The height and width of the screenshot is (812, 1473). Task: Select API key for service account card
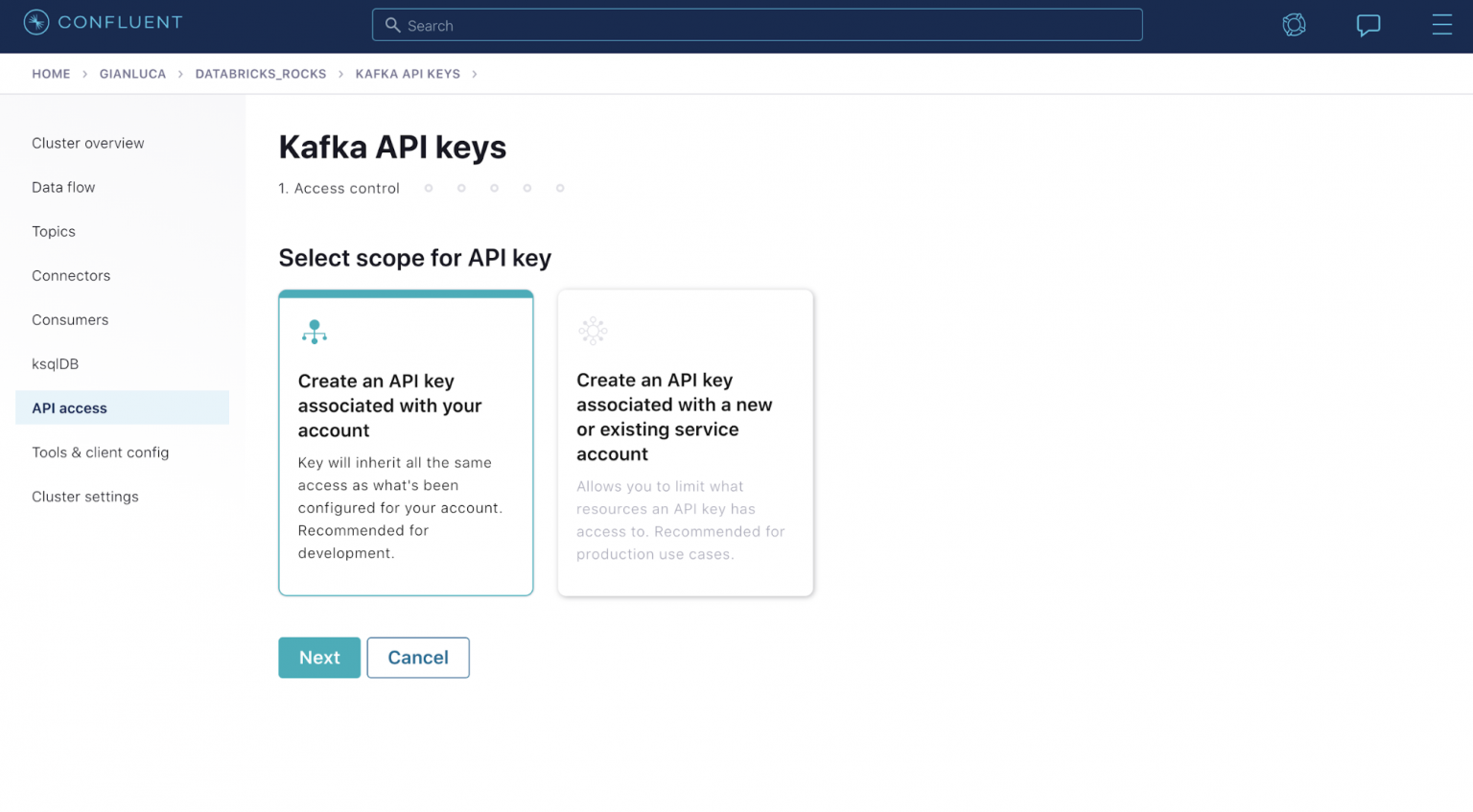coord(686,443)
